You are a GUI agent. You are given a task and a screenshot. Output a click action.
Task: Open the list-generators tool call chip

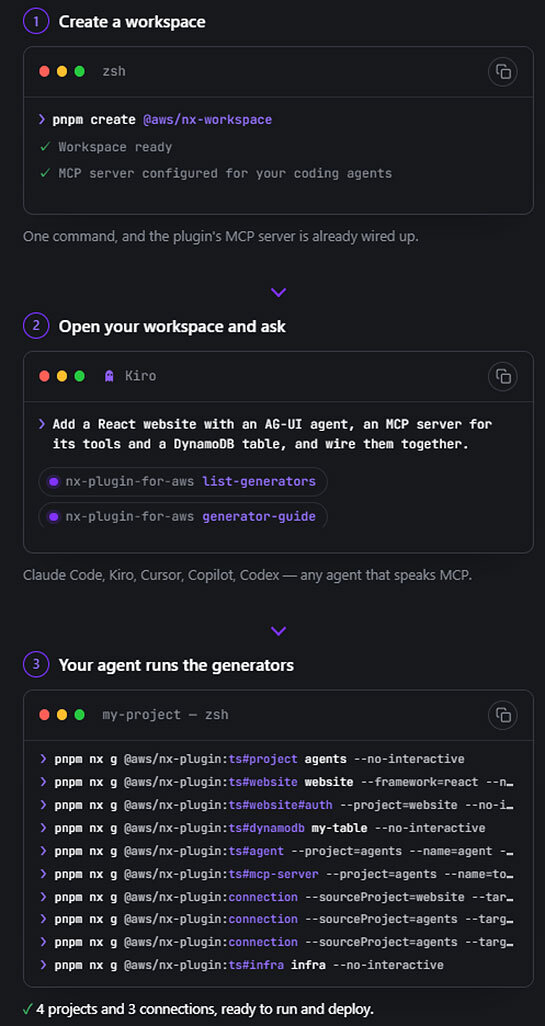(x=183, y=482)
